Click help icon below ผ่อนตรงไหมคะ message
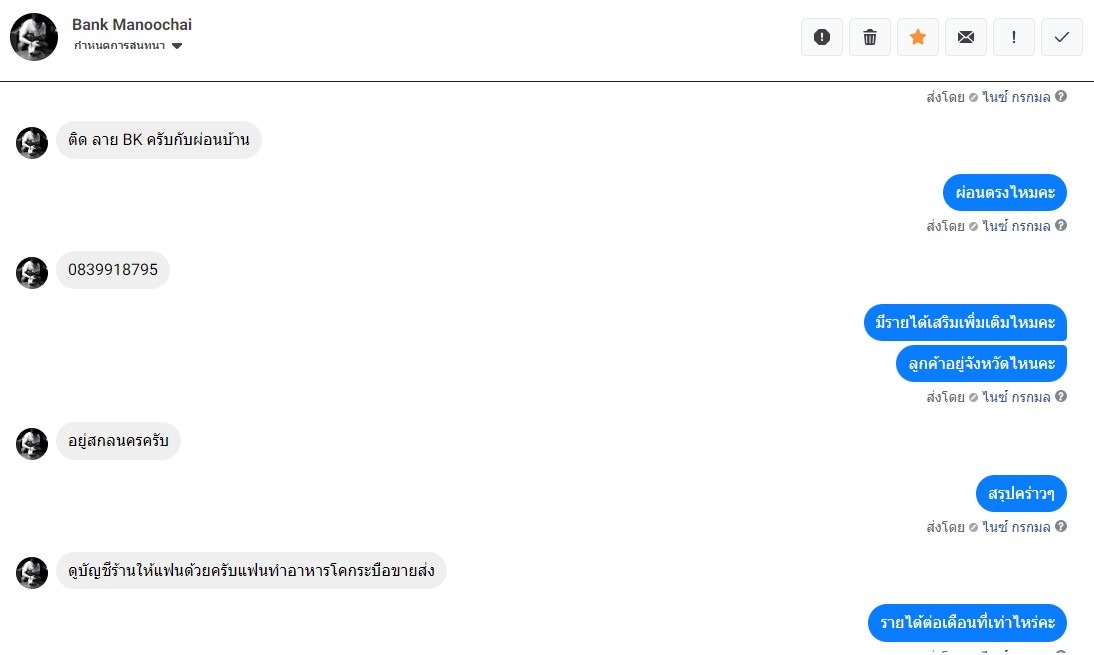This screenshot has height=655, width=1094. tap(1061, 225)
